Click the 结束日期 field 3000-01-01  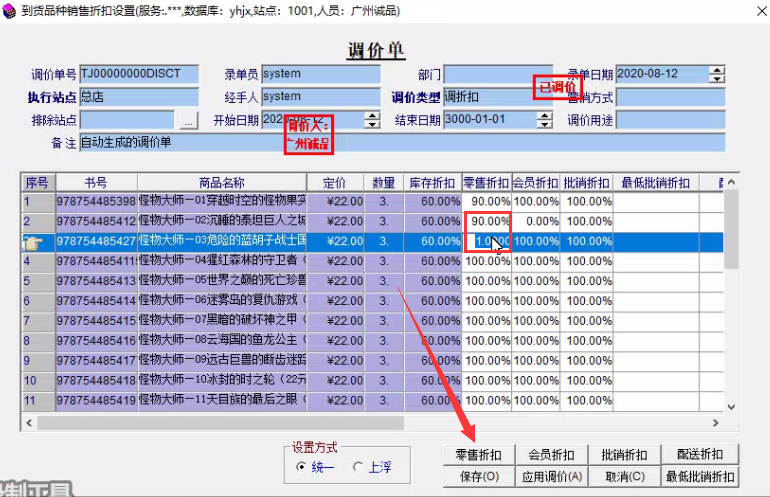490,120
